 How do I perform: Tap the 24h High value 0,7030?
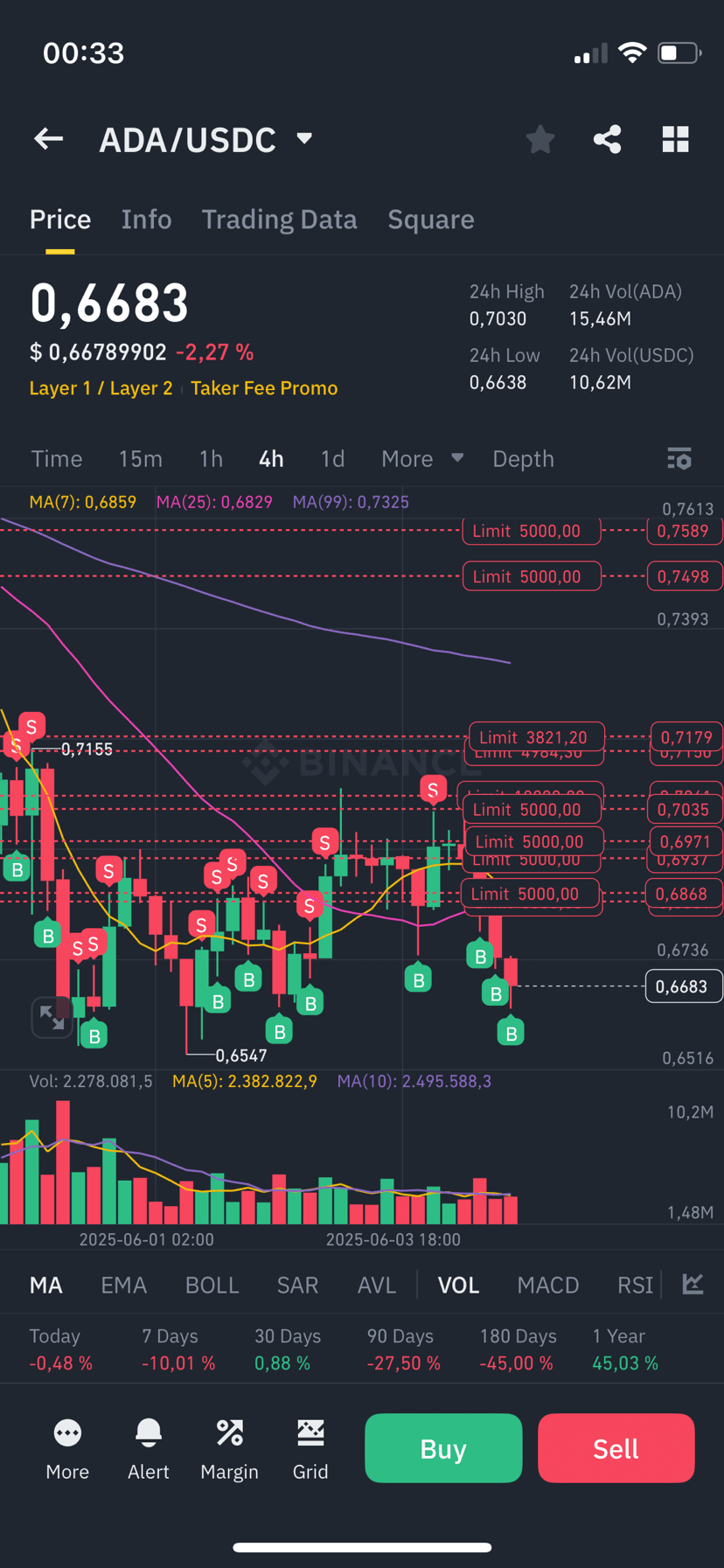pos(498,318)
